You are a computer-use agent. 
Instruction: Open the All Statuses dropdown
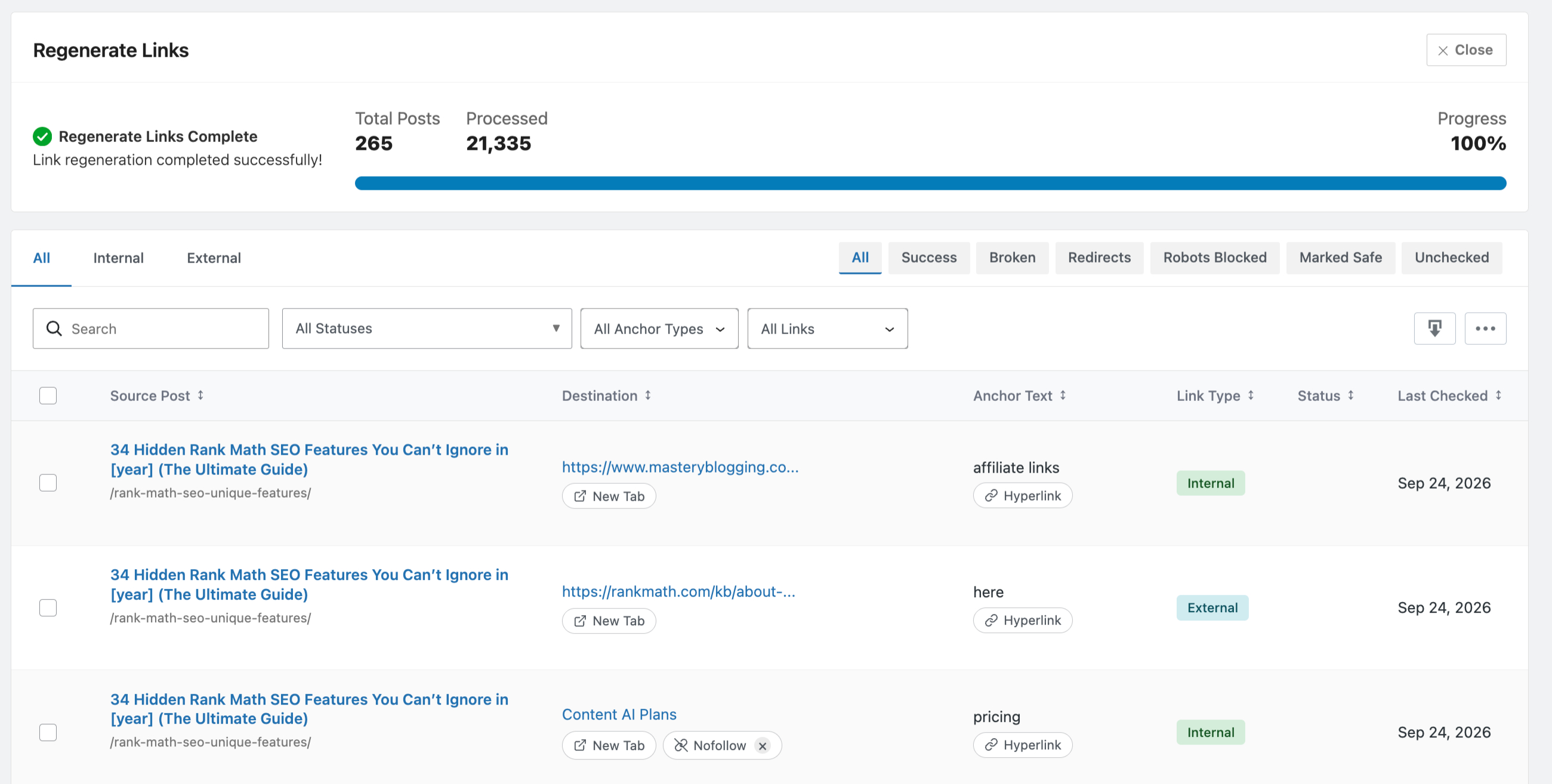pyautogui.click(x=427, y=328)
